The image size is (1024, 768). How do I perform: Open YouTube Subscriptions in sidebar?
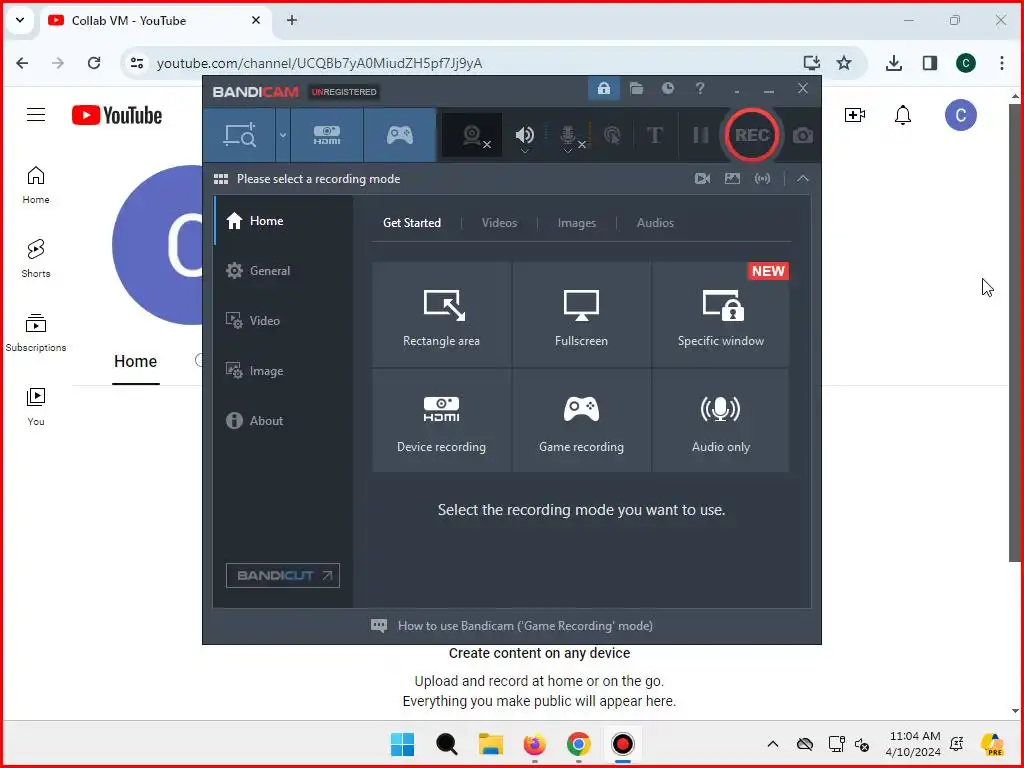[x=36, y=333]
